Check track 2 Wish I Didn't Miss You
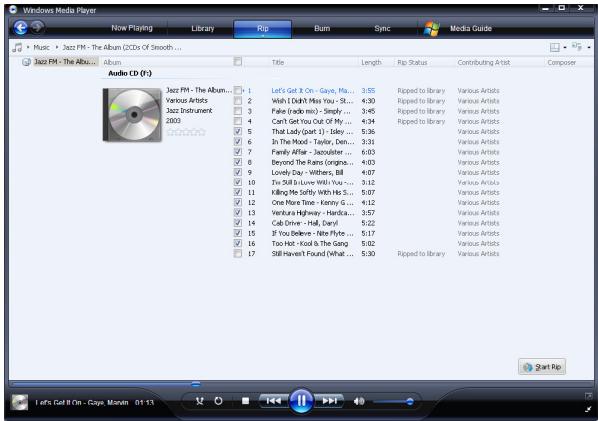598x421 pixels. [x=238, y=101]
